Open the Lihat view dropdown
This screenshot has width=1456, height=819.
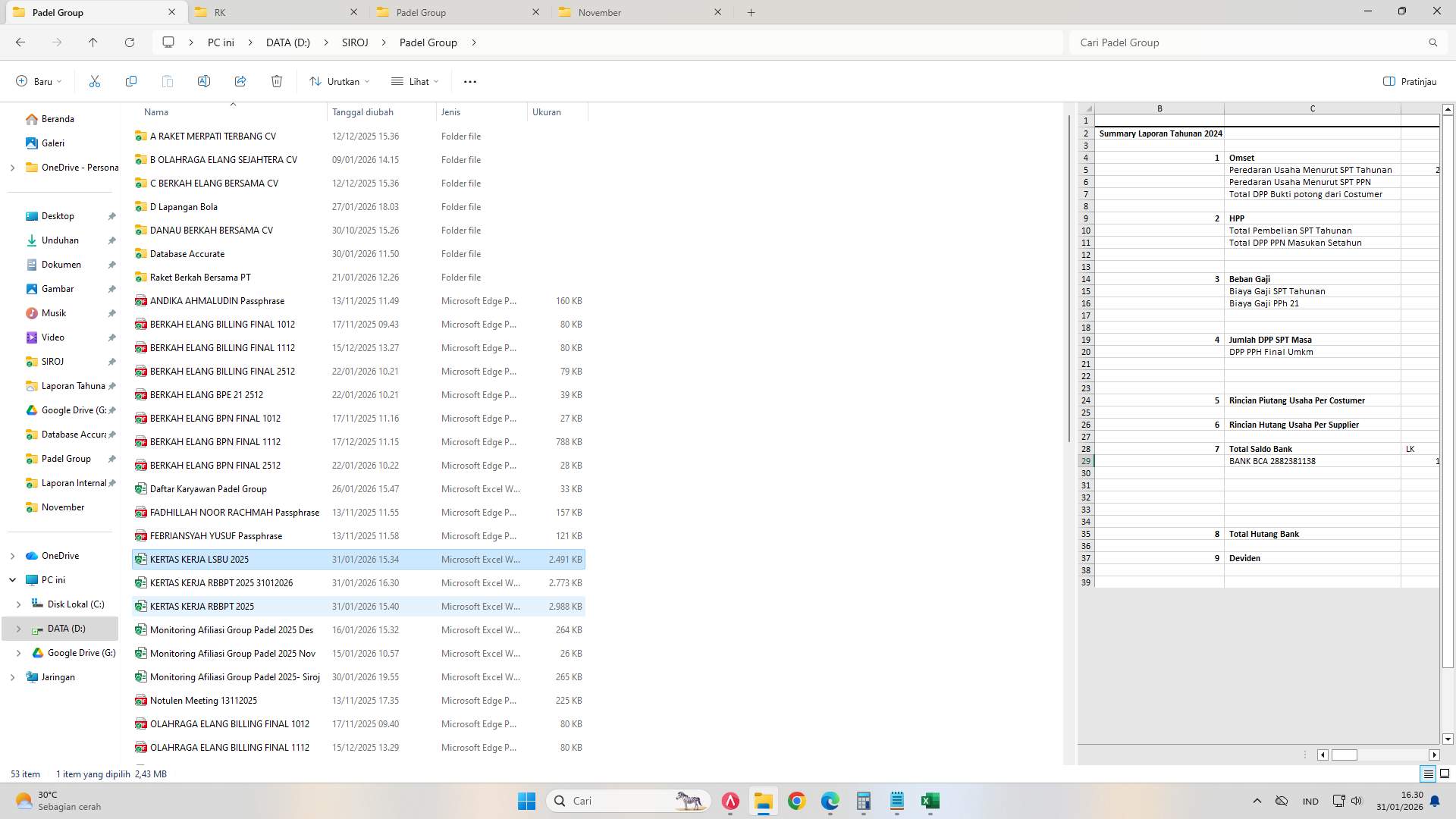pos(414,81)
